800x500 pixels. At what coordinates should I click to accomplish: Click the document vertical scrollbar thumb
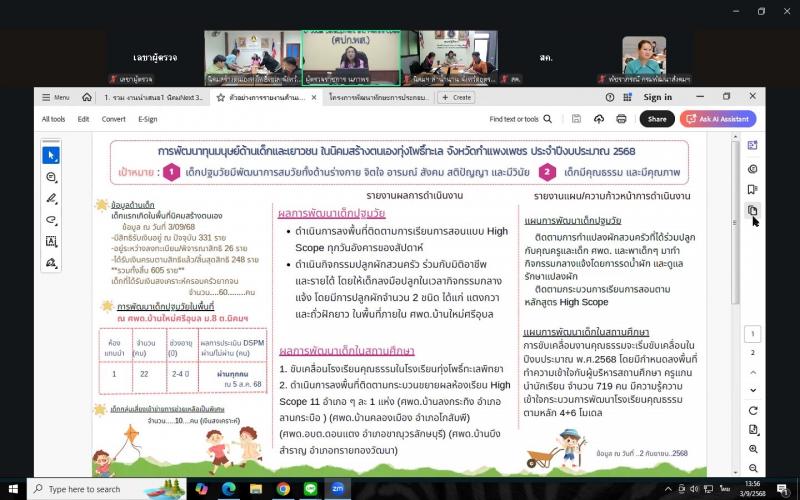tap(735, 222)
